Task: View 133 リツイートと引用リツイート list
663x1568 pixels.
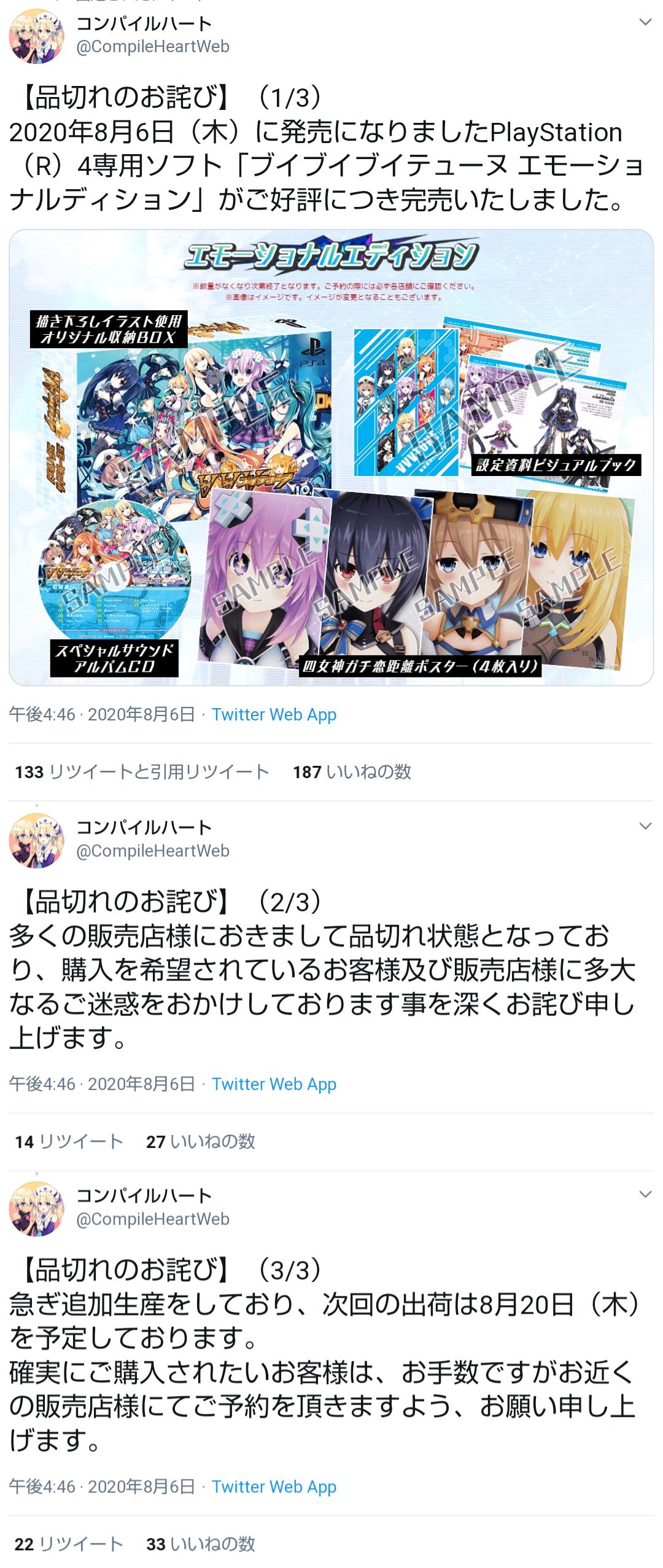Action: tap(142, 772)
